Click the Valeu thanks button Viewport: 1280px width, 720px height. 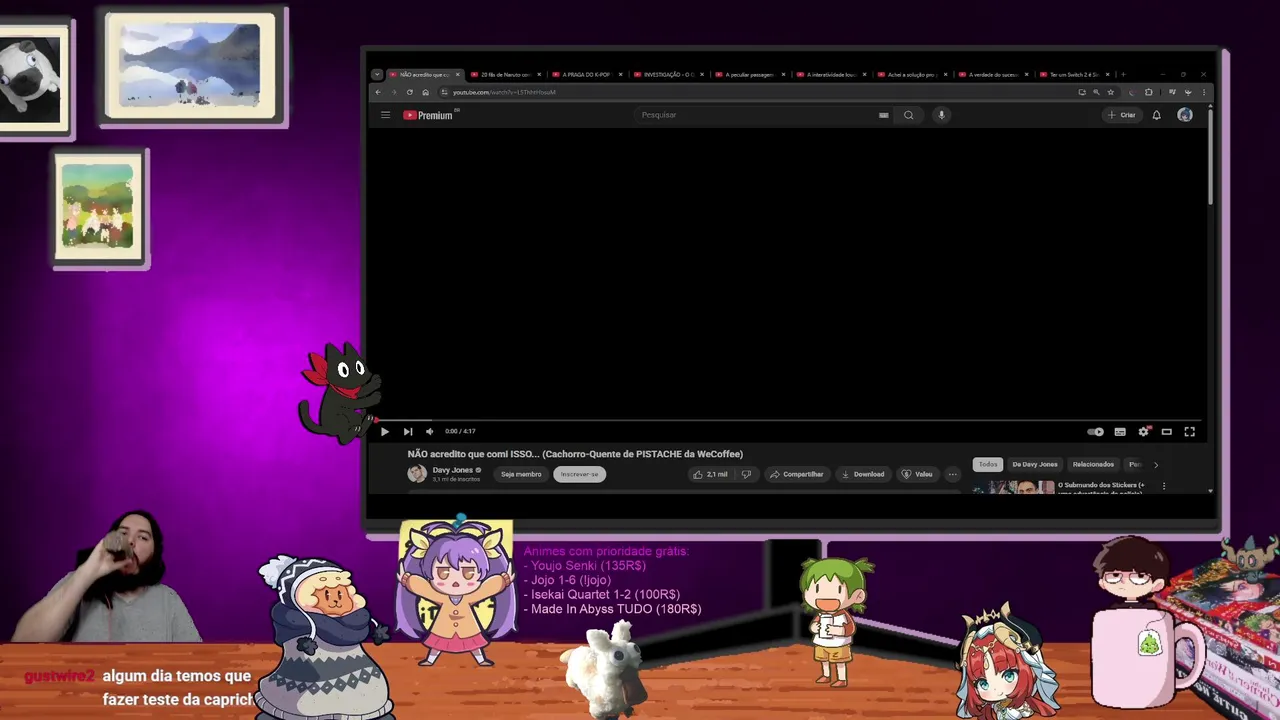917,474
